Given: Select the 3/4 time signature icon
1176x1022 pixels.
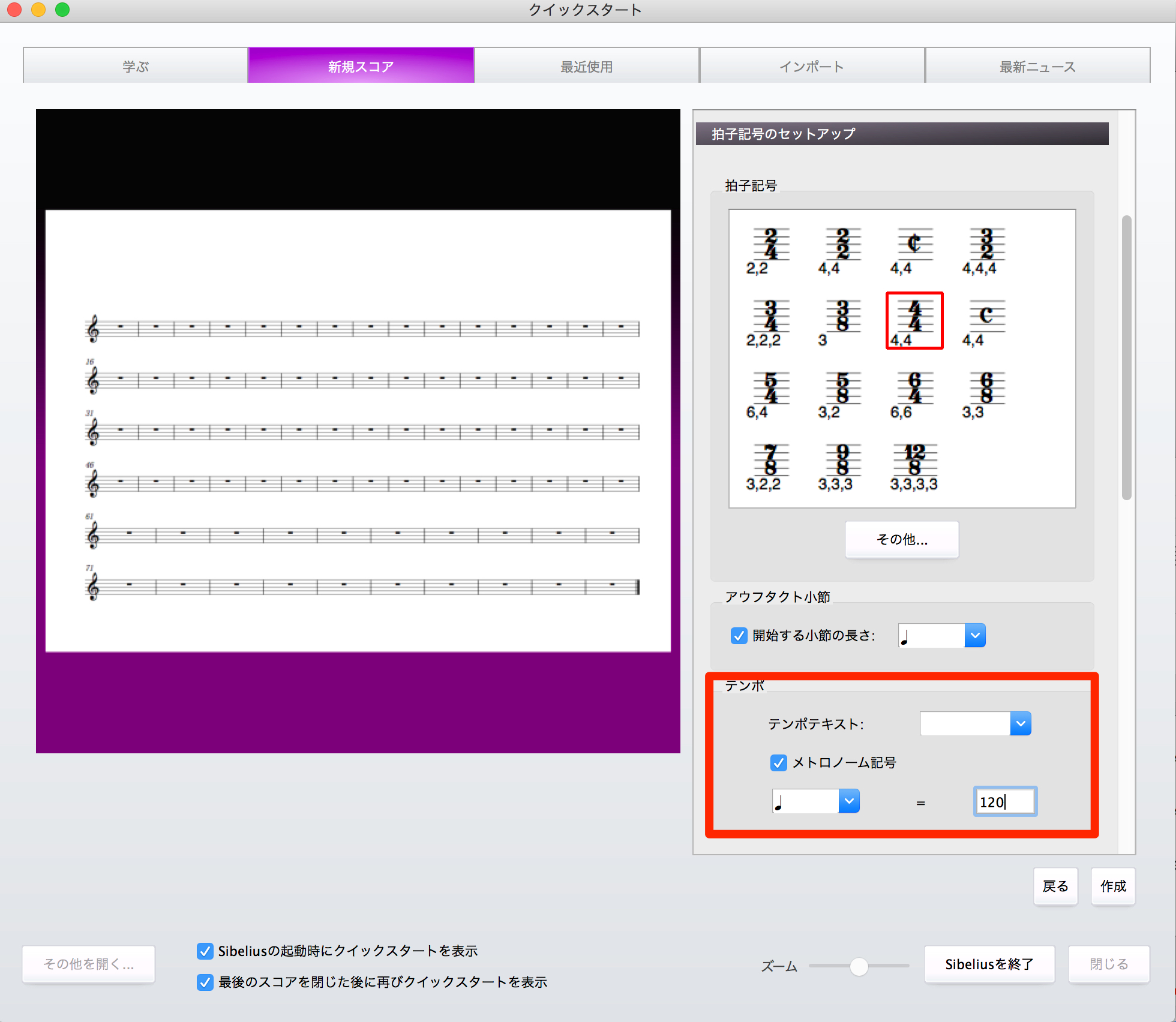Looking at the screenshot, I should 770,322.
